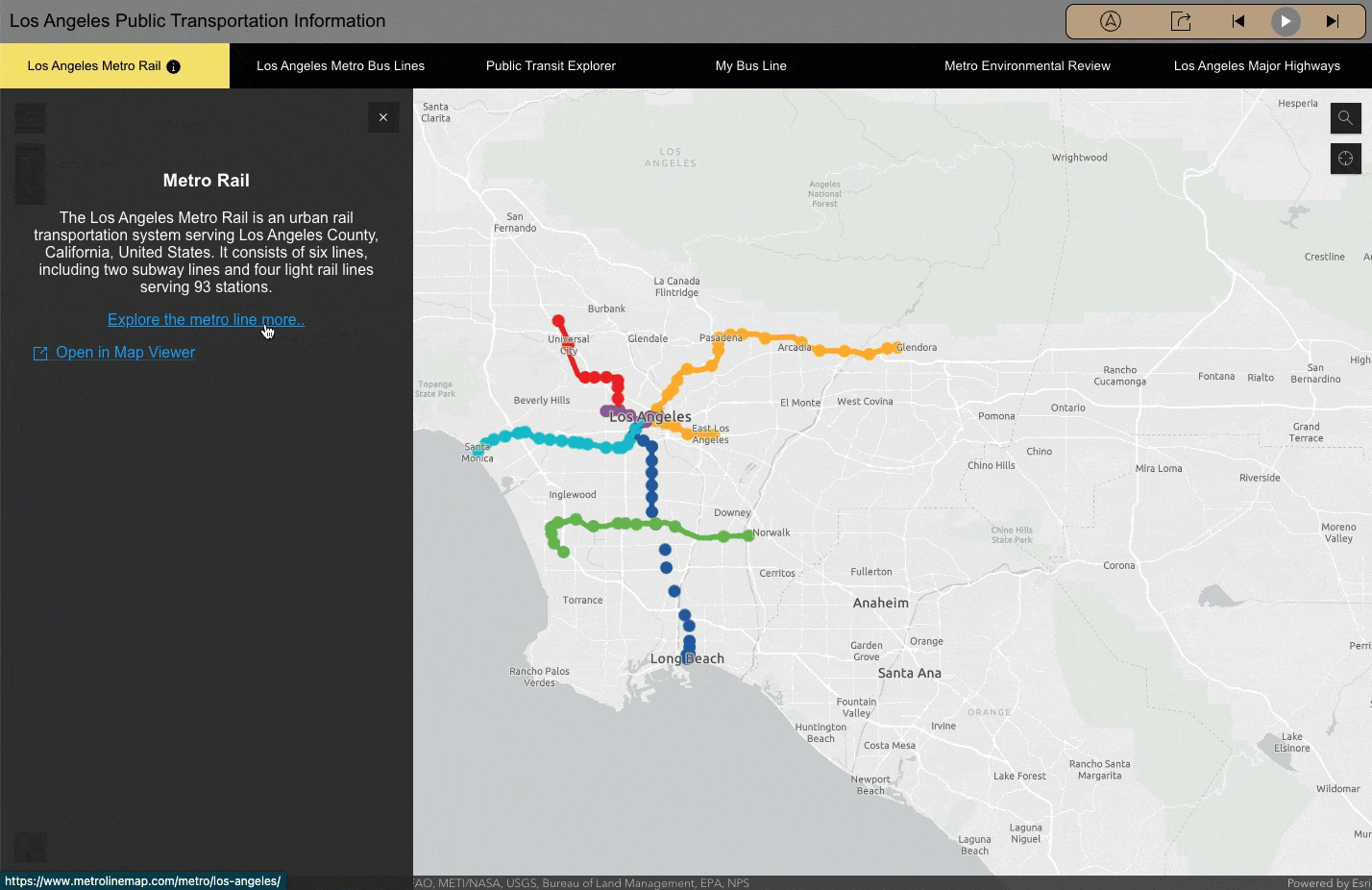Click the orange line station at Glendora
Viewport: 1372px width, 890px height.
(x=897, y=348)
